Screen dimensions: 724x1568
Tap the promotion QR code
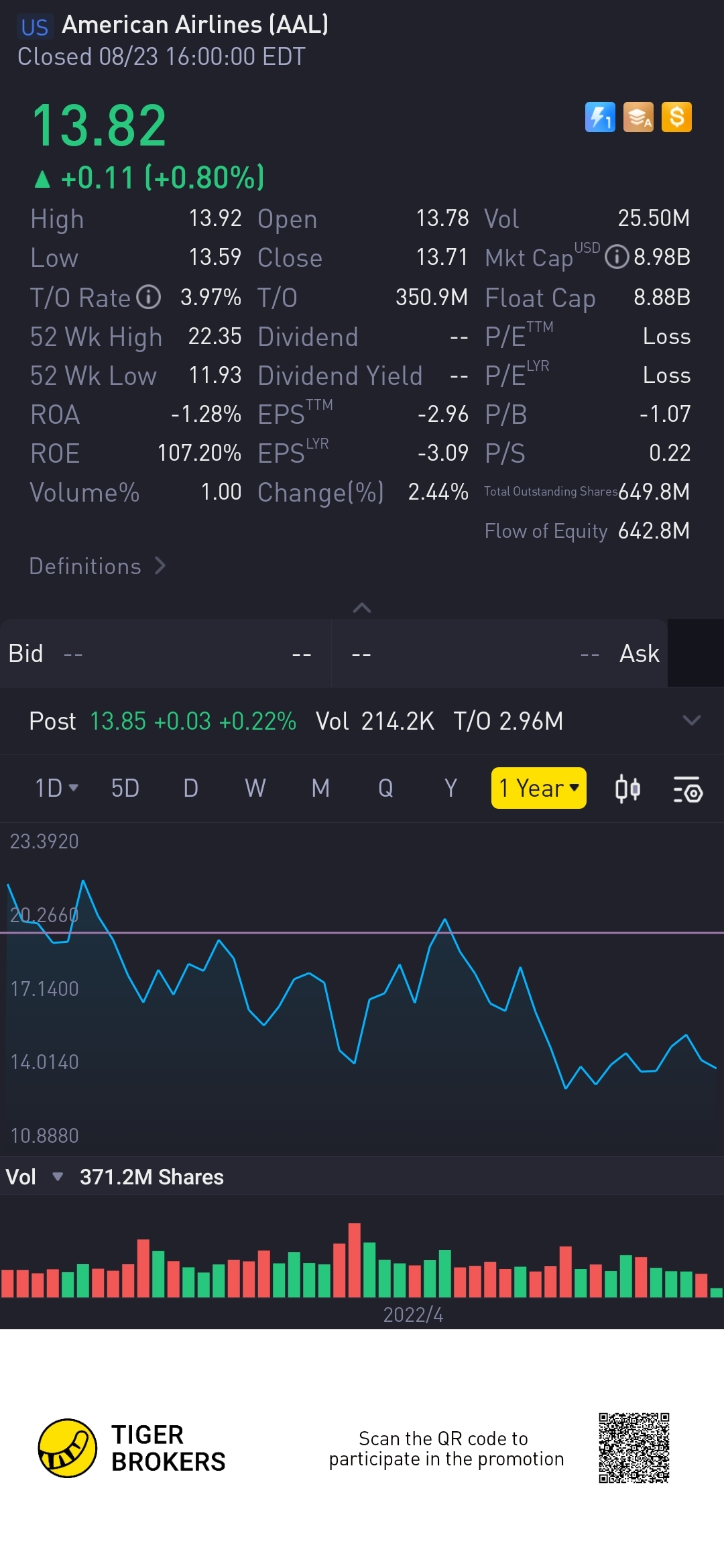coord(634,1447)
